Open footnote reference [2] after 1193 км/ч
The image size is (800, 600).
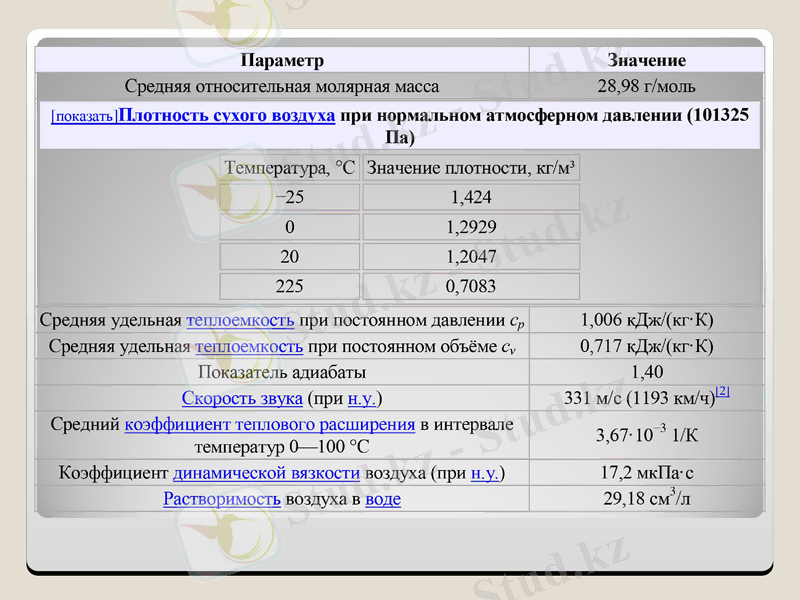722,392
